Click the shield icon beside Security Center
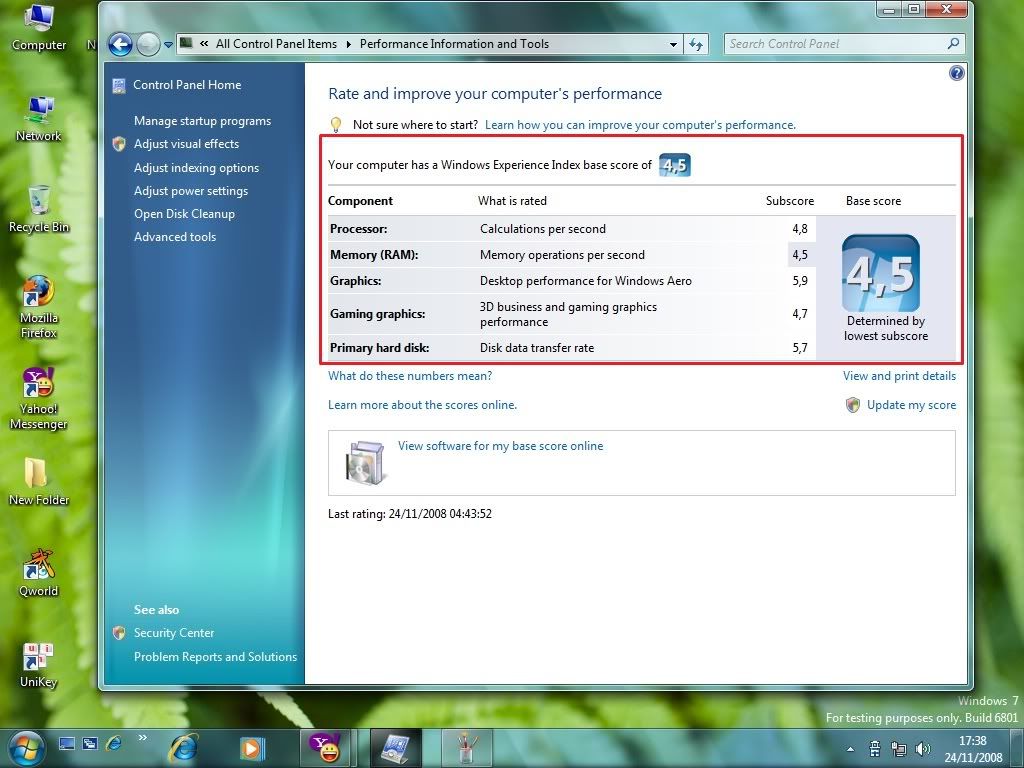This screenshot has height=768, width=1024. pos(119,633)
